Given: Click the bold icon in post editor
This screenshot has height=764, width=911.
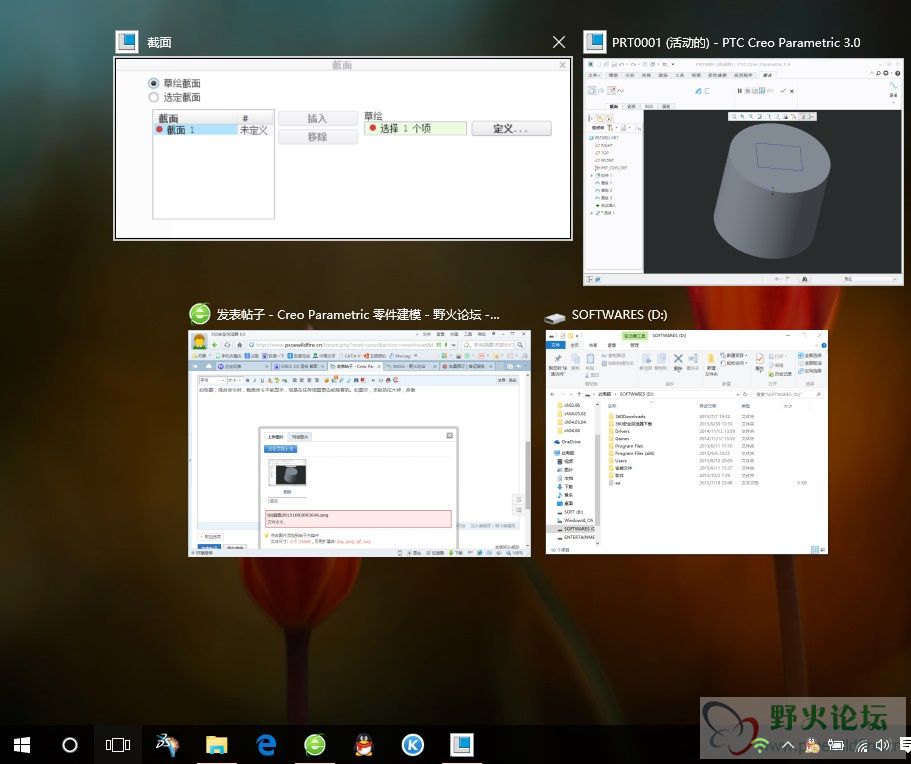Looking at the screenshot, I should coord(248,380).
